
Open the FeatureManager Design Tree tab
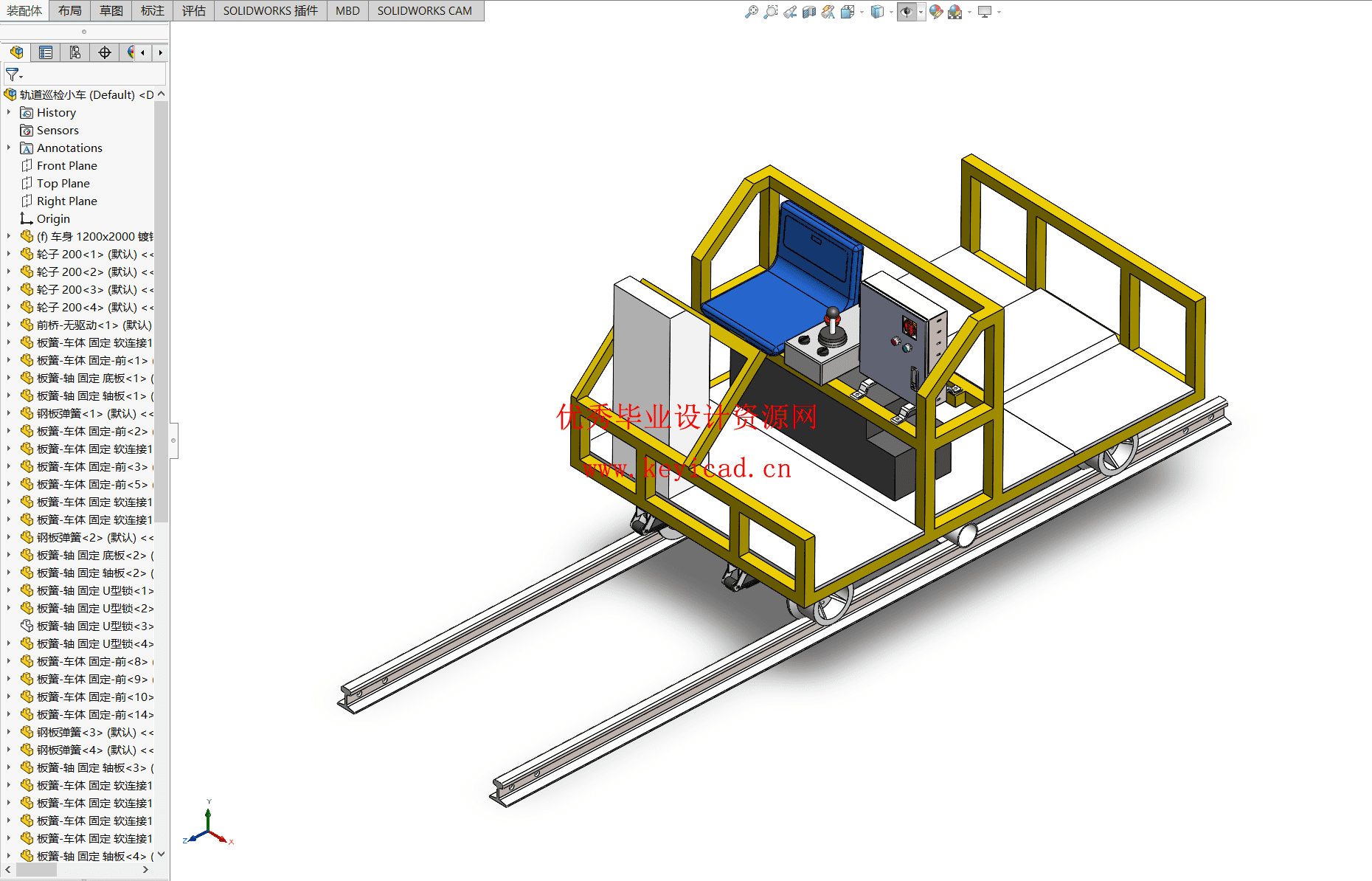16,52
